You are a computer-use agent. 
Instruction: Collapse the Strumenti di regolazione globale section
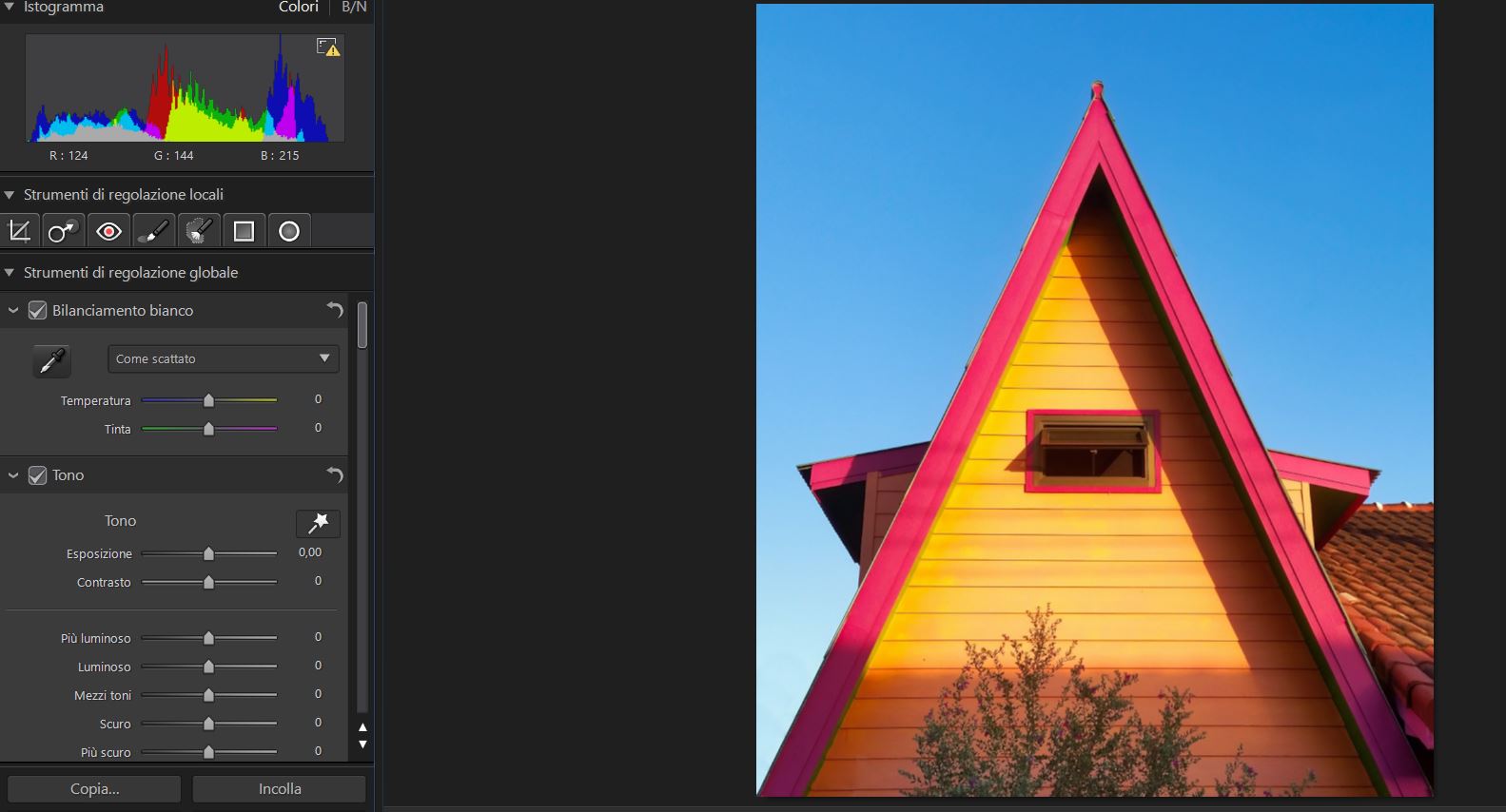coord(10,273)
